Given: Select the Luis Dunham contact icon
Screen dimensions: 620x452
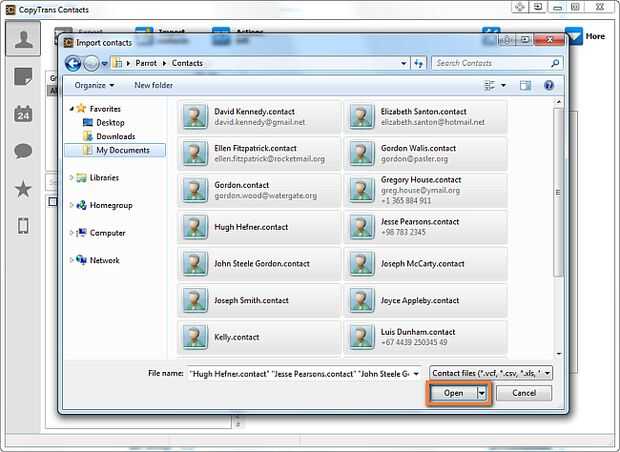Looking at the screenshot, I should pyautogui.click(x=361, y=337).
